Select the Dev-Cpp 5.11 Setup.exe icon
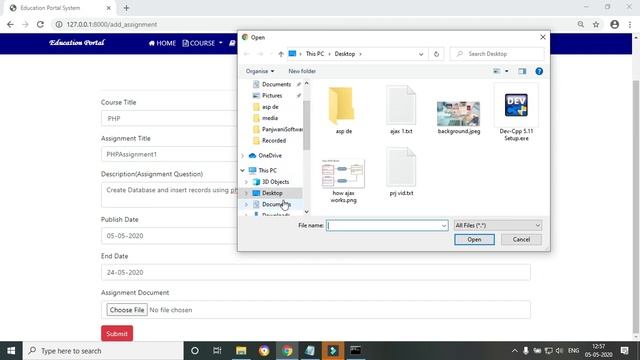Viewport: 640px width, 360px height. pos(516,105)
